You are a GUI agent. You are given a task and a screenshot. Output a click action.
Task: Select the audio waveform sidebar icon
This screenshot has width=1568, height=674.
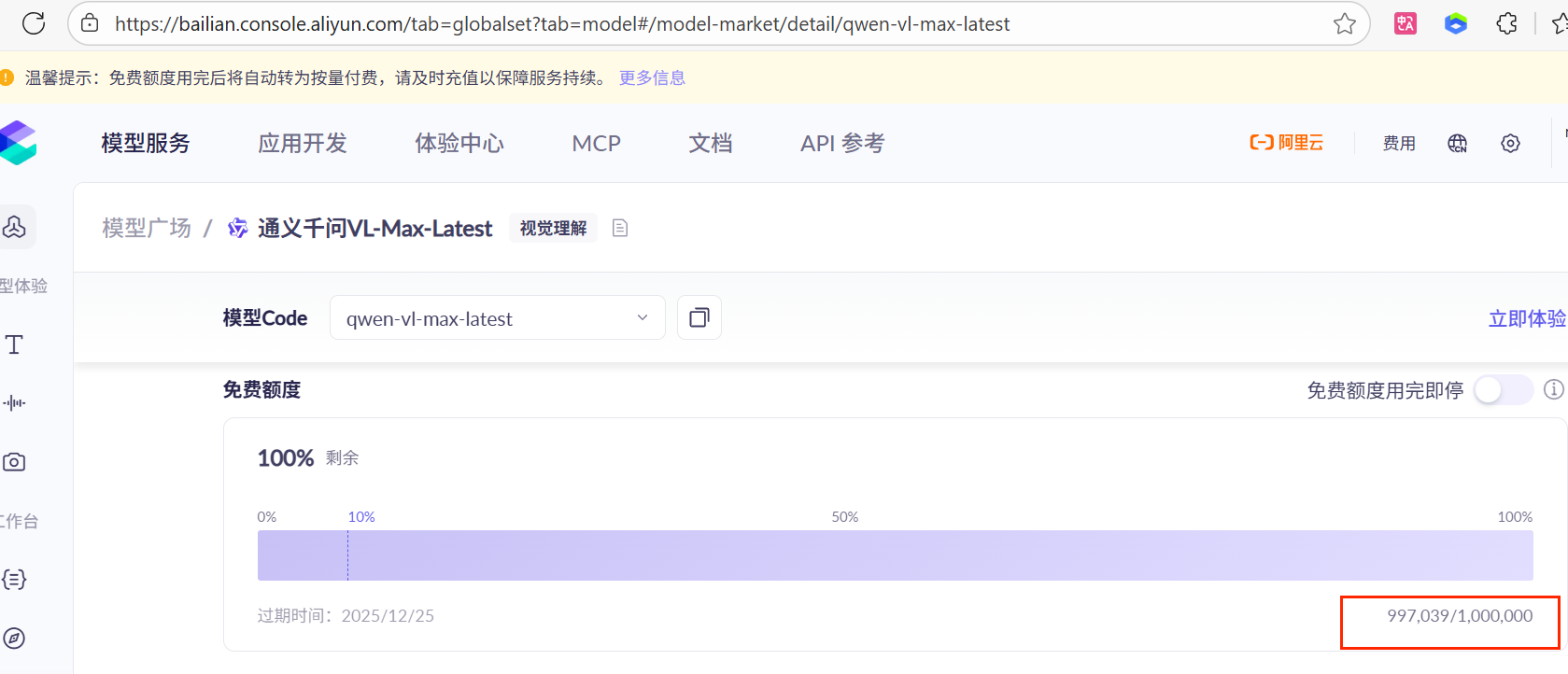[14, 403]
